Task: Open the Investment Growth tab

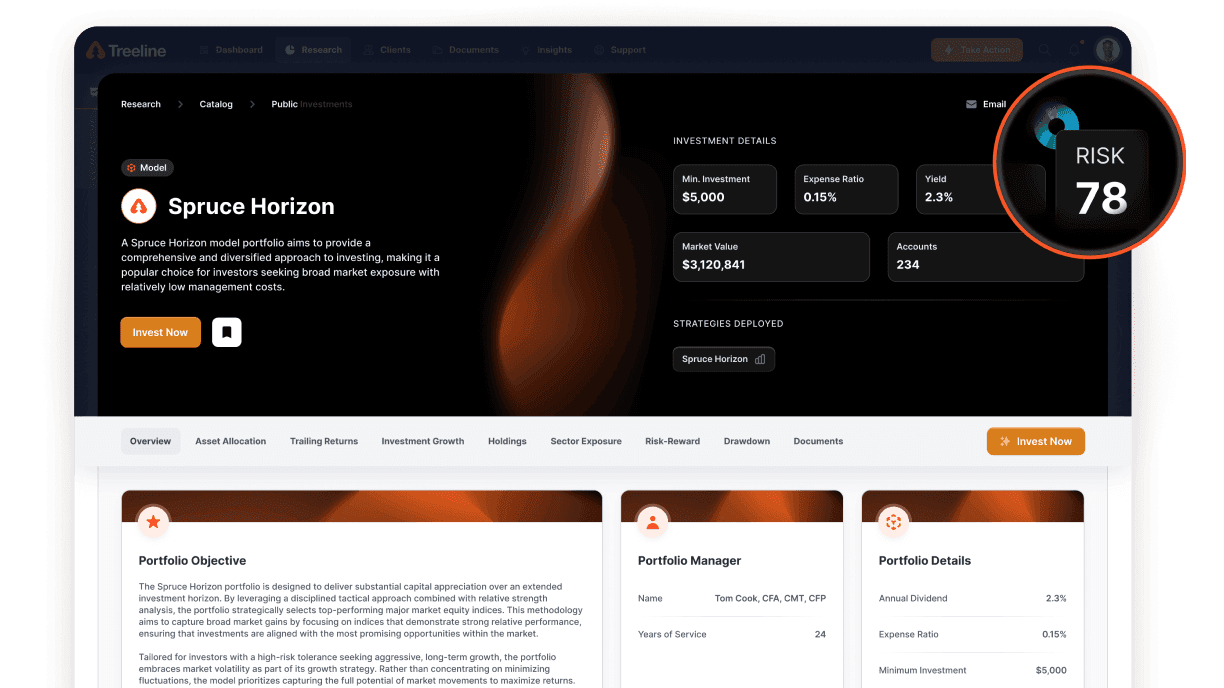Action: pyautogui.click(x=423, y=441)
